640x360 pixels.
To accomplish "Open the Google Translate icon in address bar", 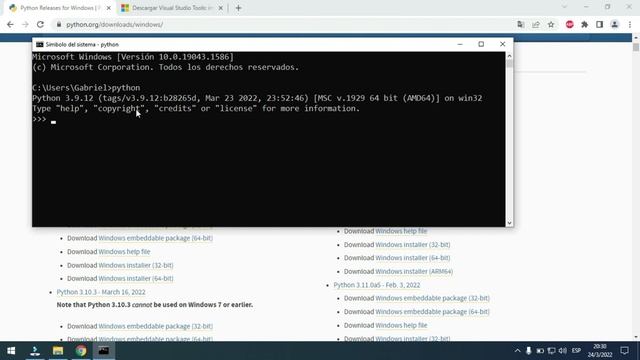I will pyautogui.click(x=520, y=24).
